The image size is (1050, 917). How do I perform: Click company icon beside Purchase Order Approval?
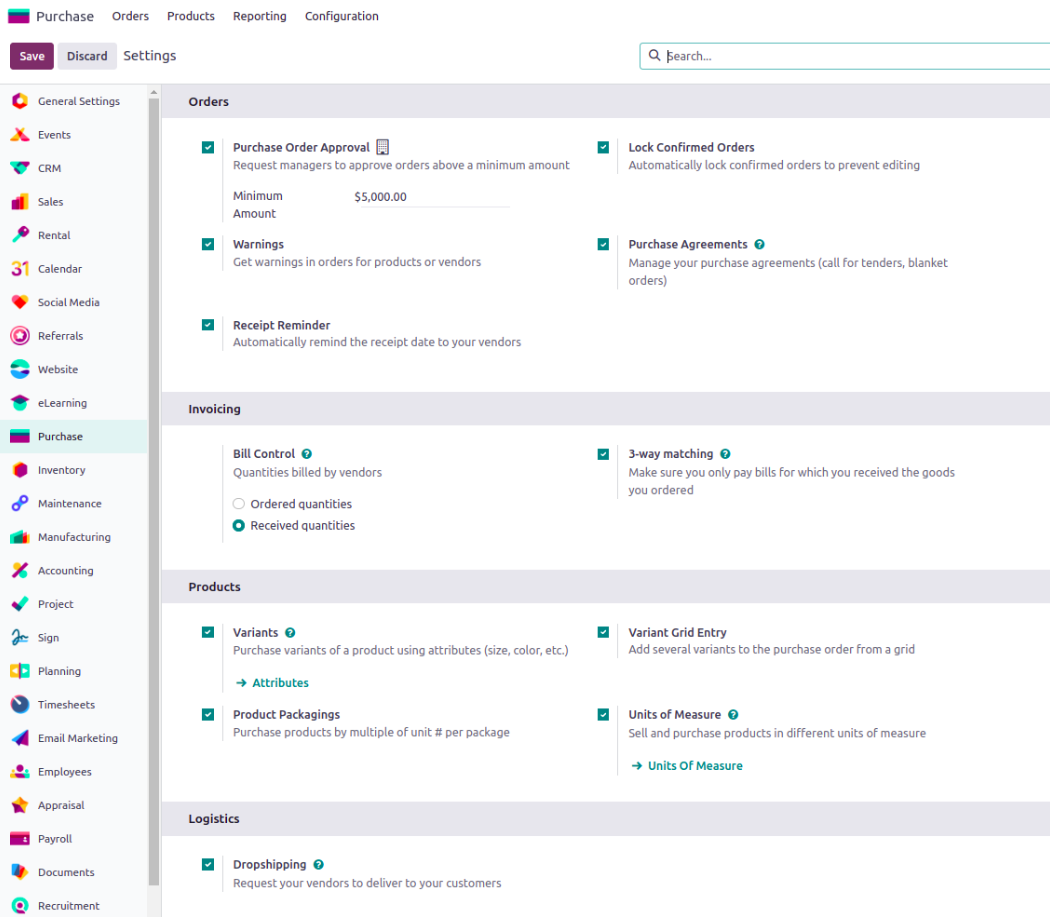click(382, 147)
